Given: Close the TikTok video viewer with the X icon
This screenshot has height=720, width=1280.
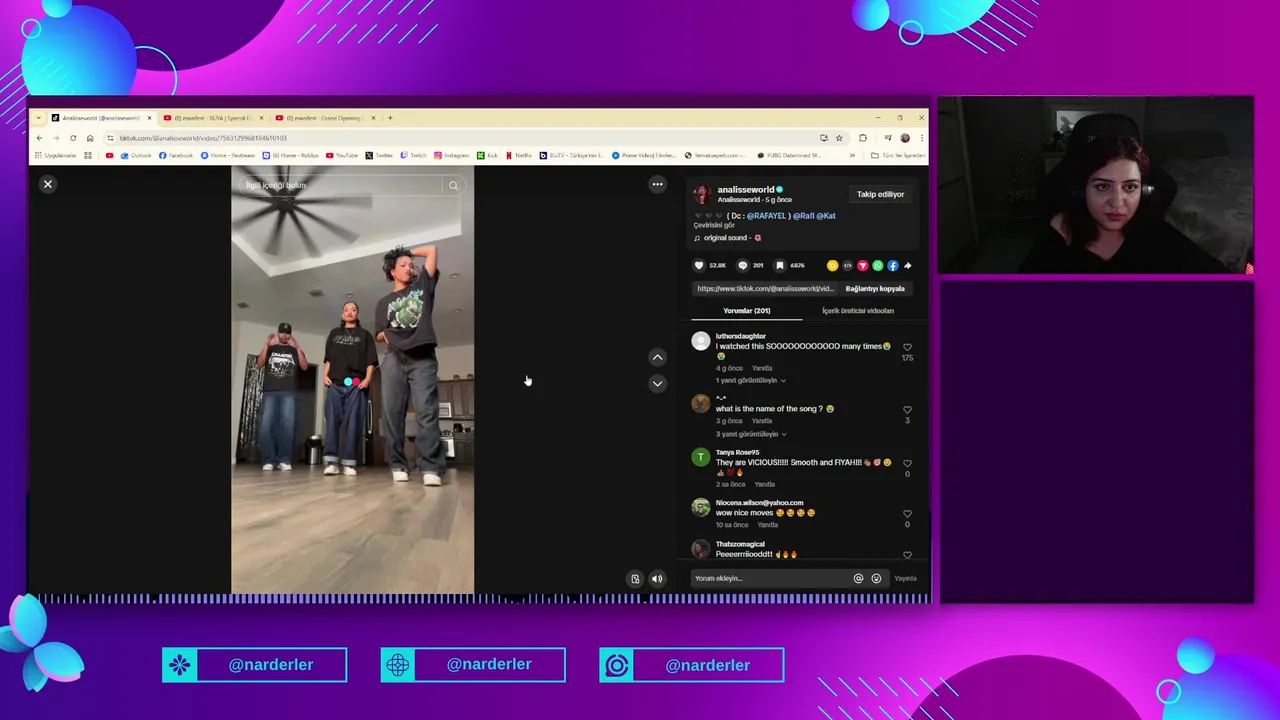Looking at the screenshot, I should (x=47, y=184).
